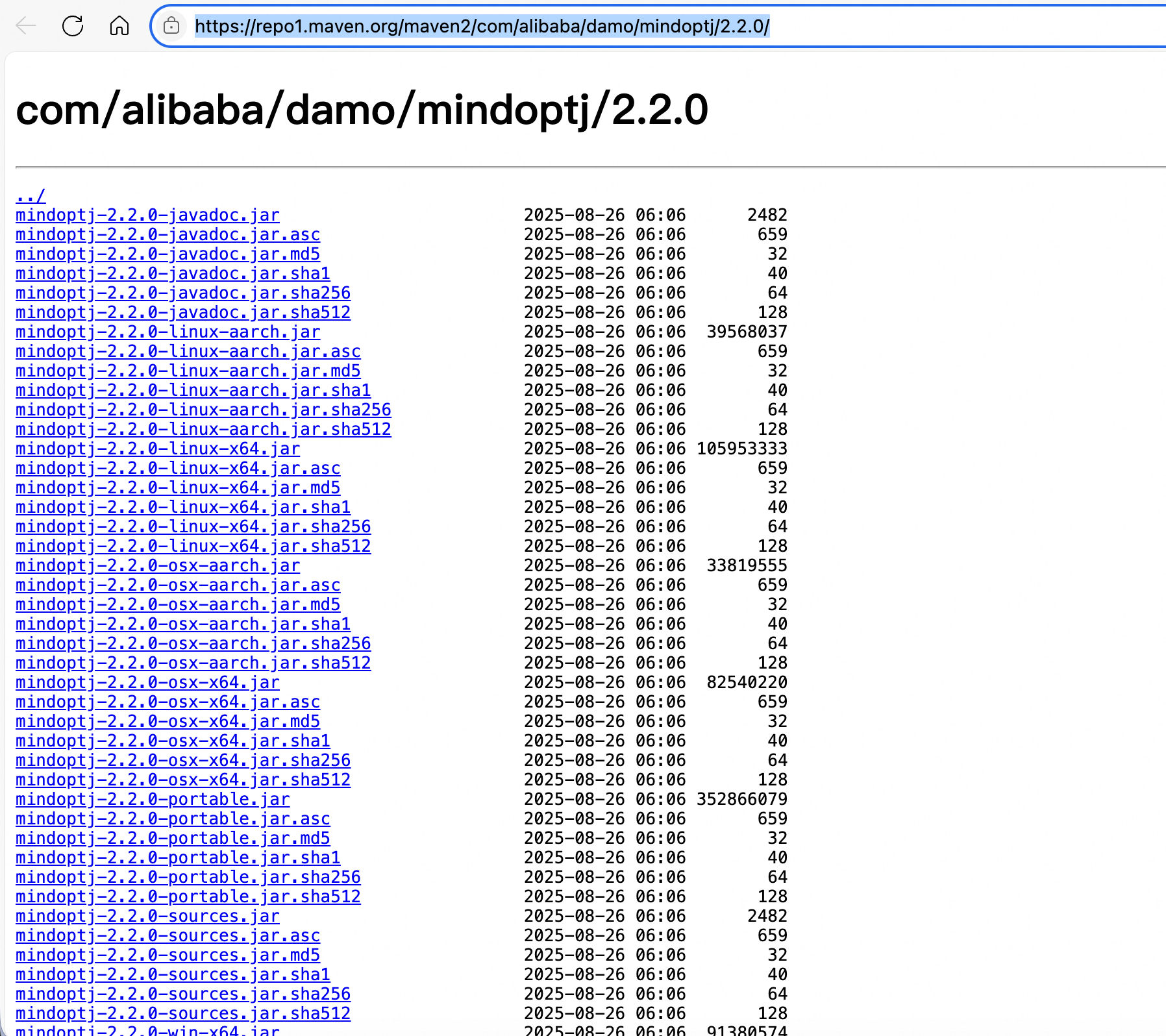
Task: Open mindoptj-2.2.0-linux-aarch.jar.sha512
Action: (x=203, y=429)
